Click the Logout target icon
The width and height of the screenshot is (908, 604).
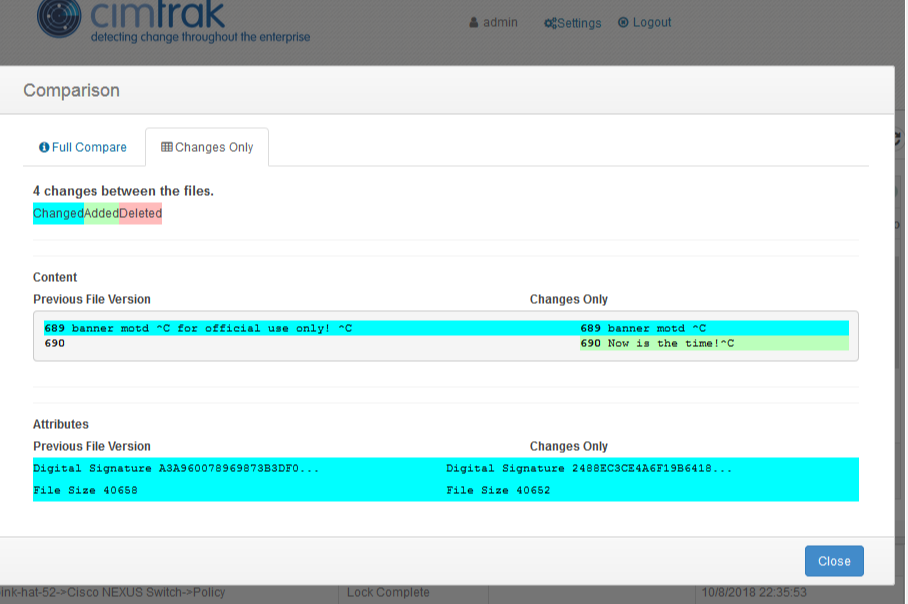point(623,22)
